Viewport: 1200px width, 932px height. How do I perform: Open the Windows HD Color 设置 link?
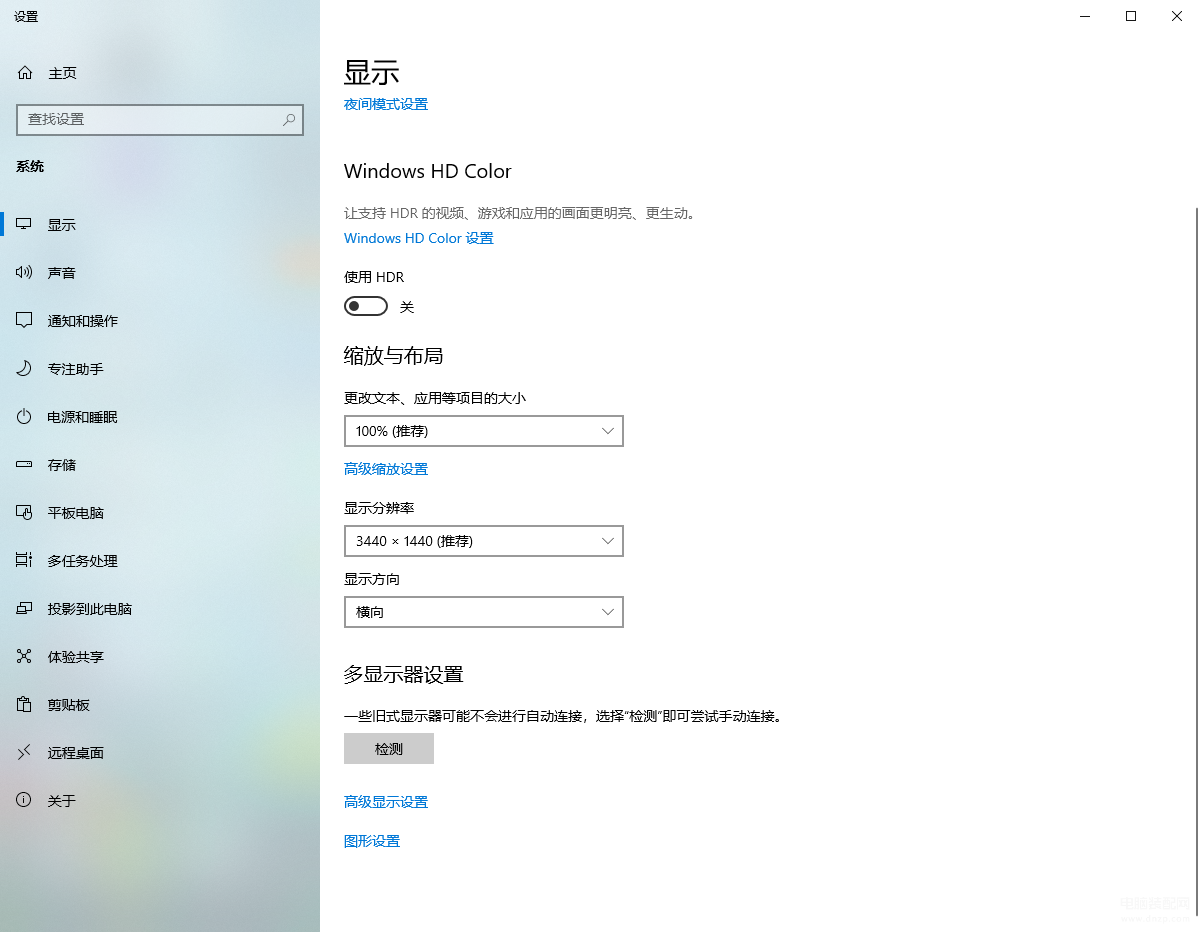point(419,238)
